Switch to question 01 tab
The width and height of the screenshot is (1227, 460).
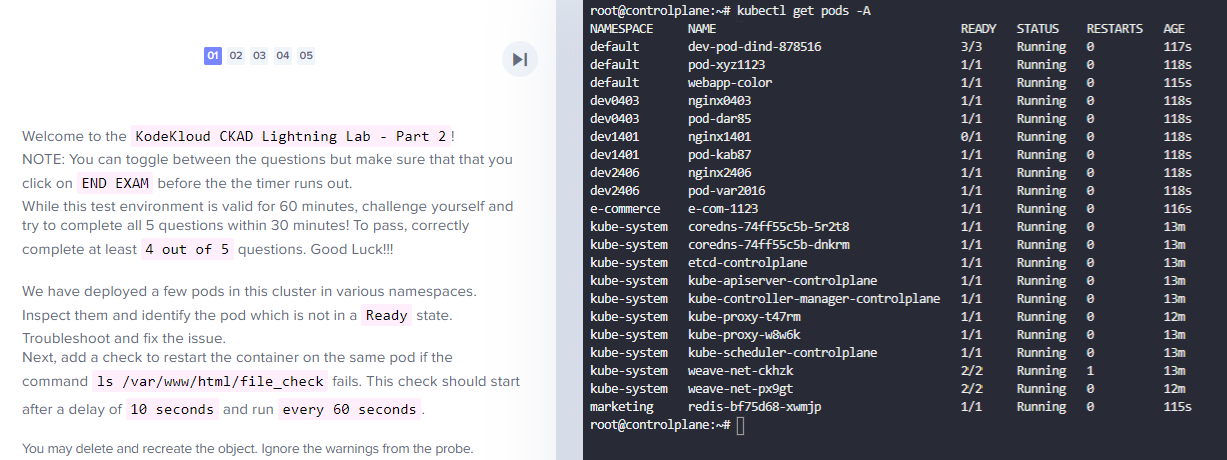(x=212, y=56)
